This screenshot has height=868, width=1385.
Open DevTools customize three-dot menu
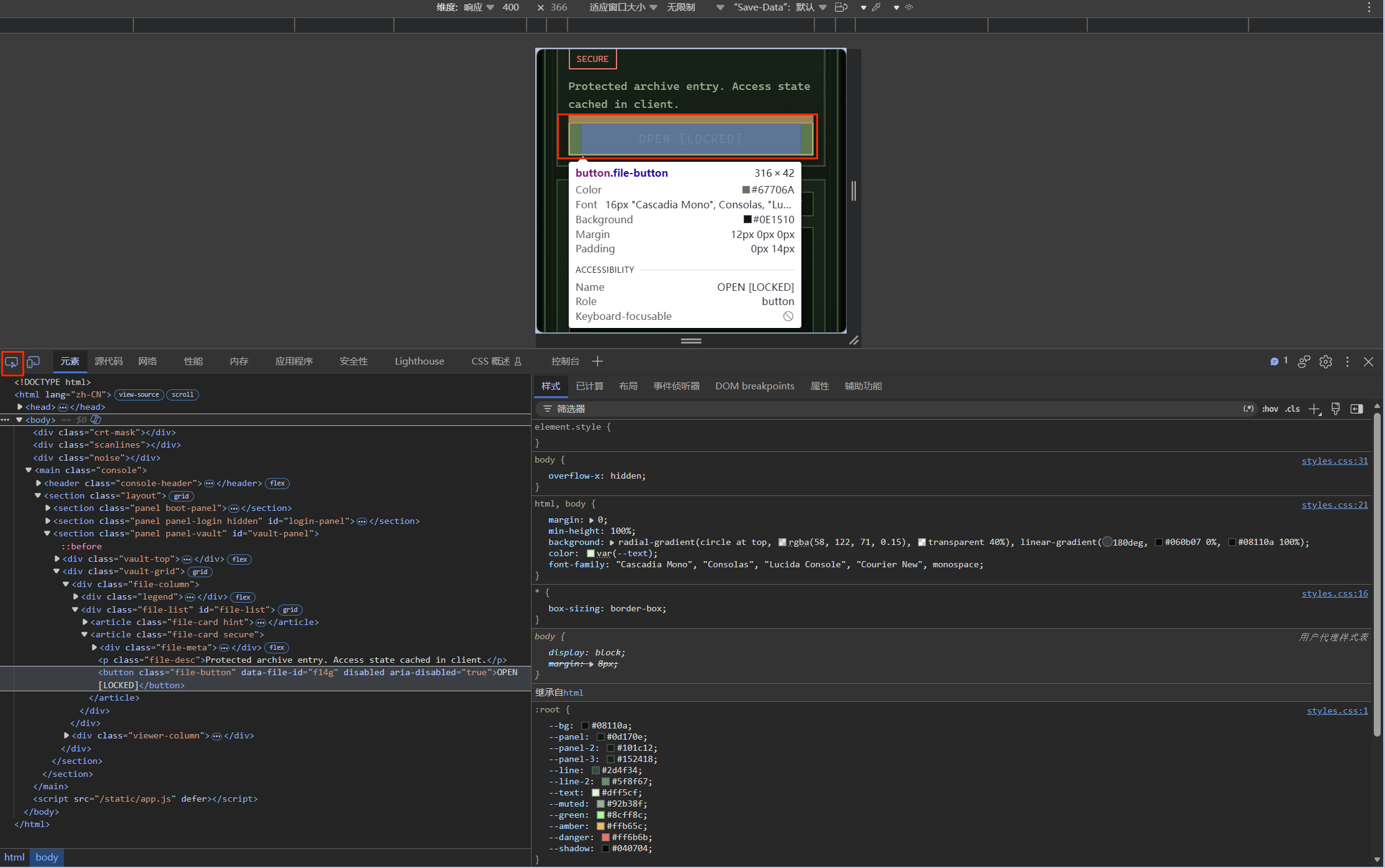[1347, 361]
